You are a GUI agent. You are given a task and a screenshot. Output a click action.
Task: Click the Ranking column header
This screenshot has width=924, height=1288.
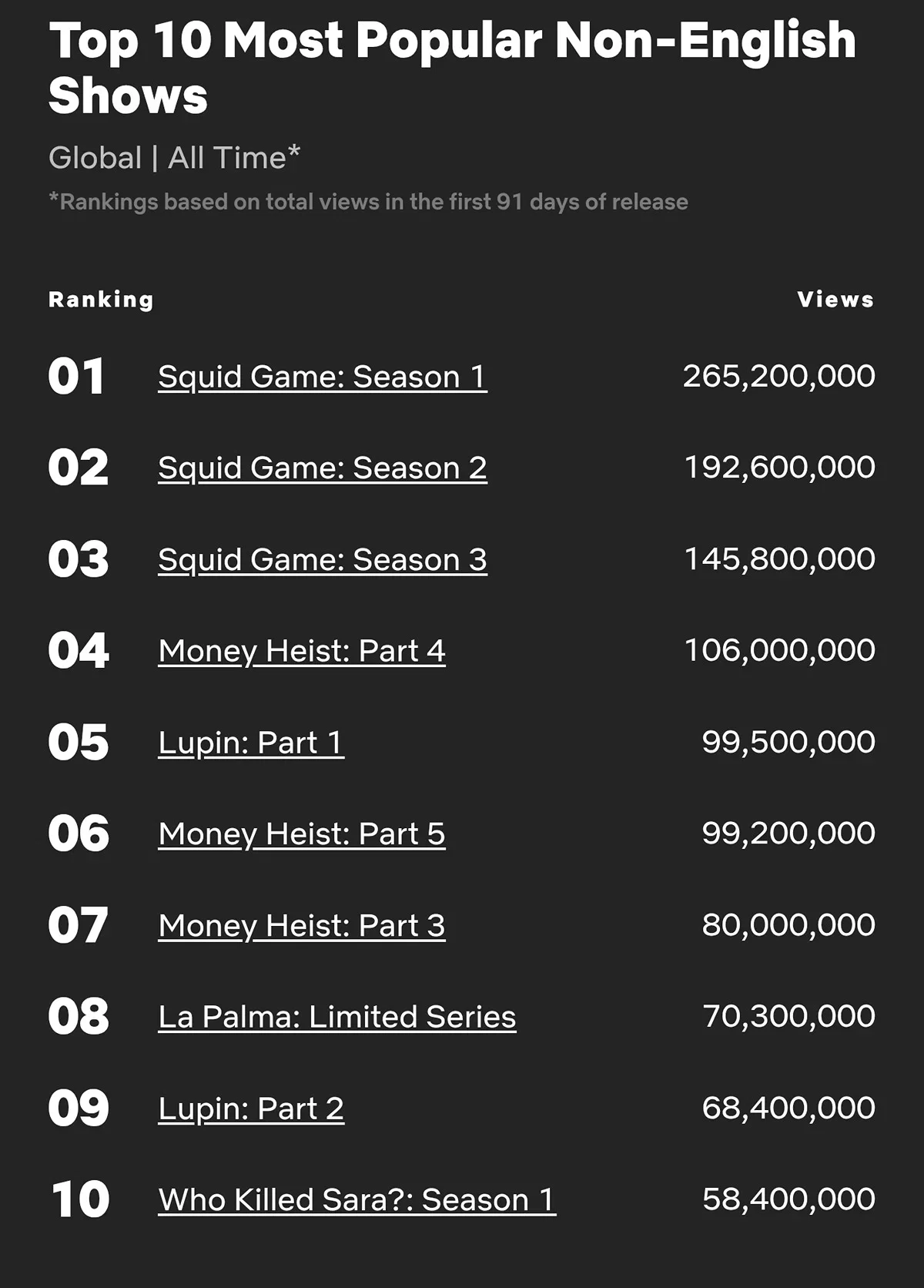[x=101, y=300]
